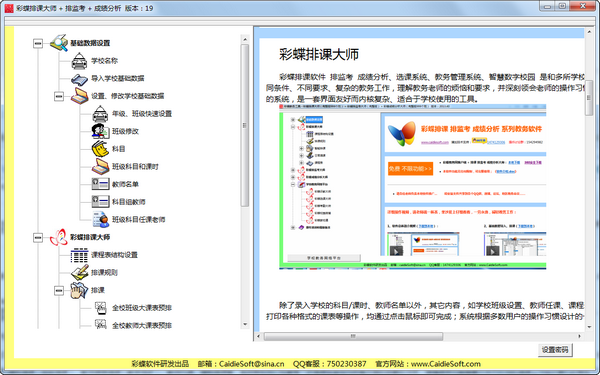The height and width of the screenshot is (375, 600).
Task: Click the embedded software screenshot image
Action: click(x=412, y=186)
